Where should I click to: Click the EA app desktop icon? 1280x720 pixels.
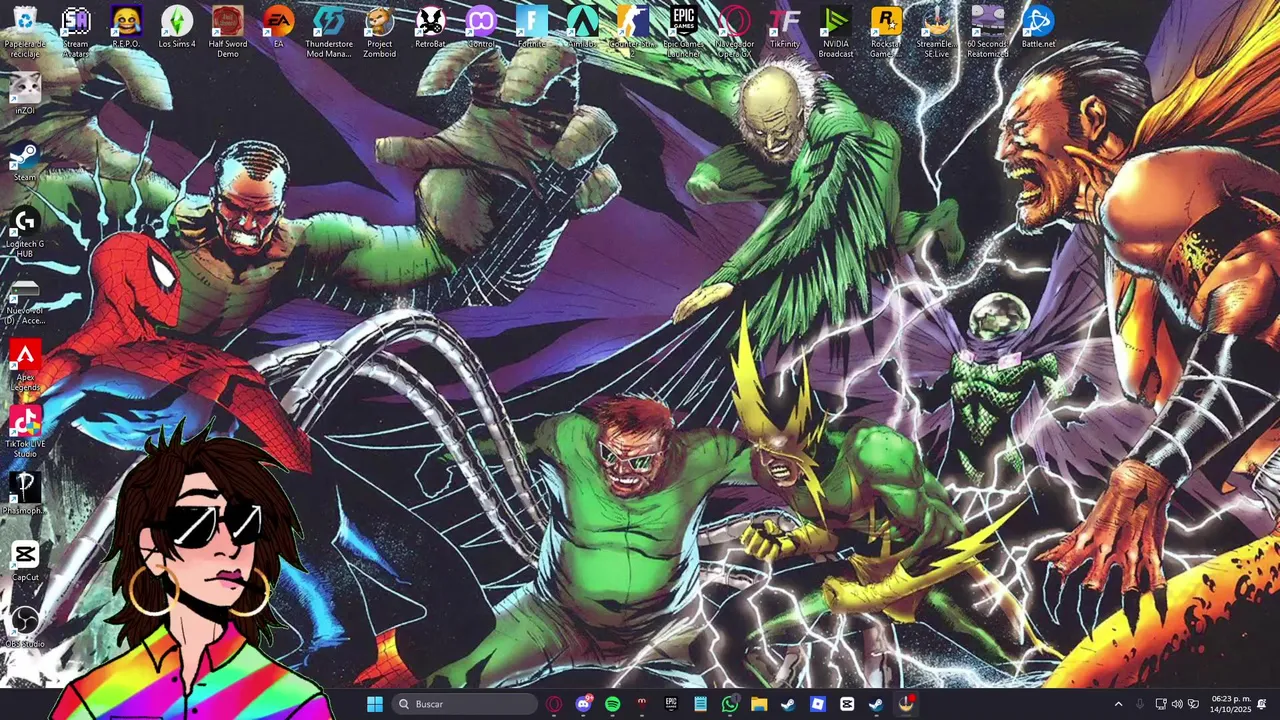(278, 28)
